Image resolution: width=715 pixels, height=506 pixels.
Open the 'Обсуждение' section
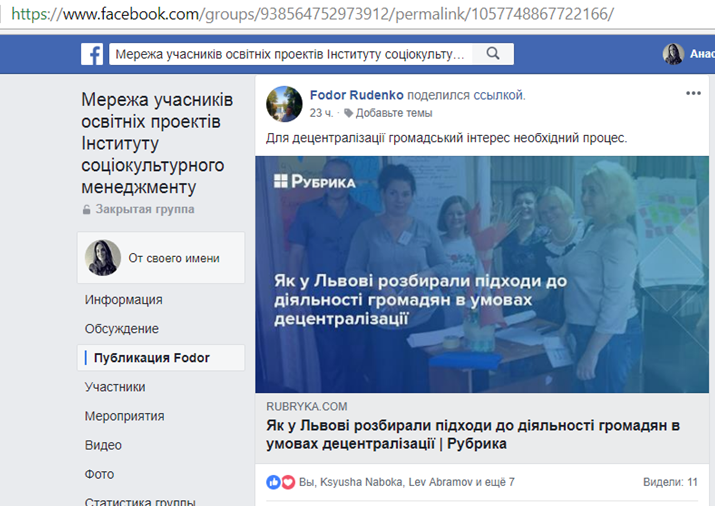[122, 329]
